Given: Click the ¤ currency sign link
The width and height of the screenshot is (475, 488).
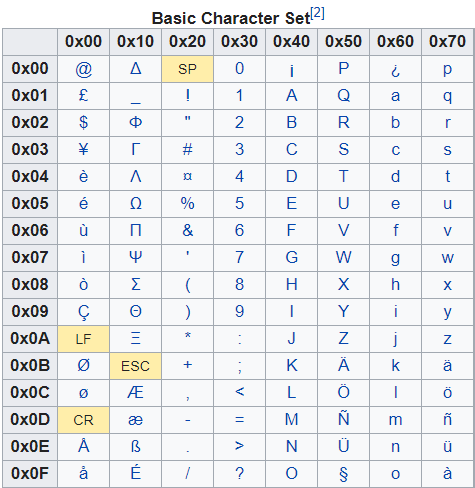Looking at the screenshot, I should coord(187,176).
